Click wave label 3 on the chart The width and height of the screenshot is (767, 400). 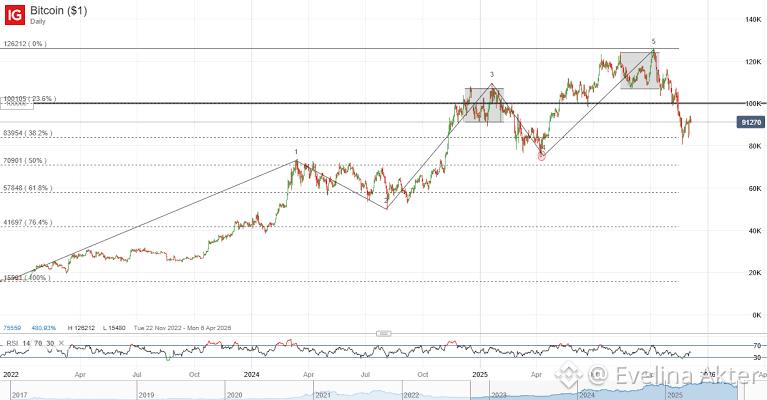492,75
